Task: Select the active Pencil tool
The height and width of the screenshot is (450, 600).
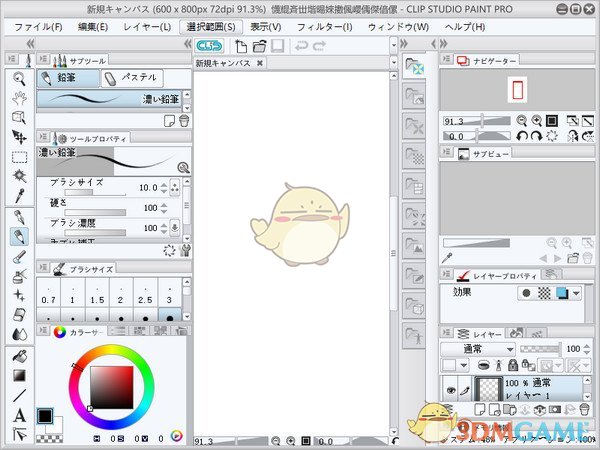Action: [19, 236]
